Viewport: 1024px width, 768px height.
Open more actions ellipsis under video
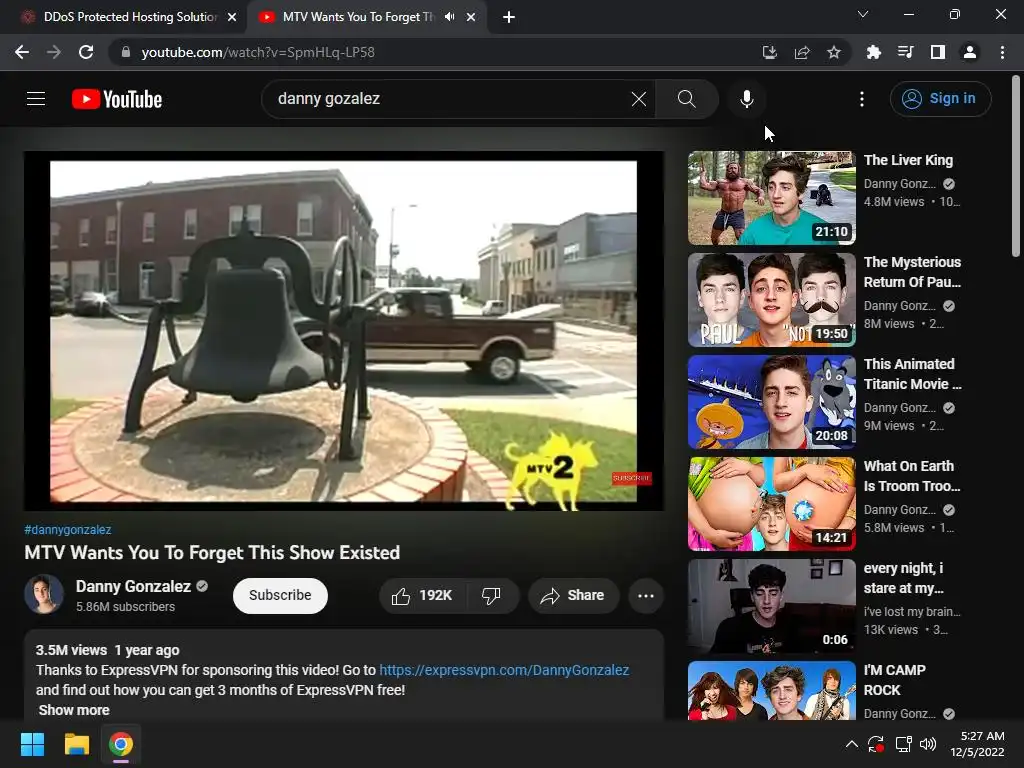645,596
